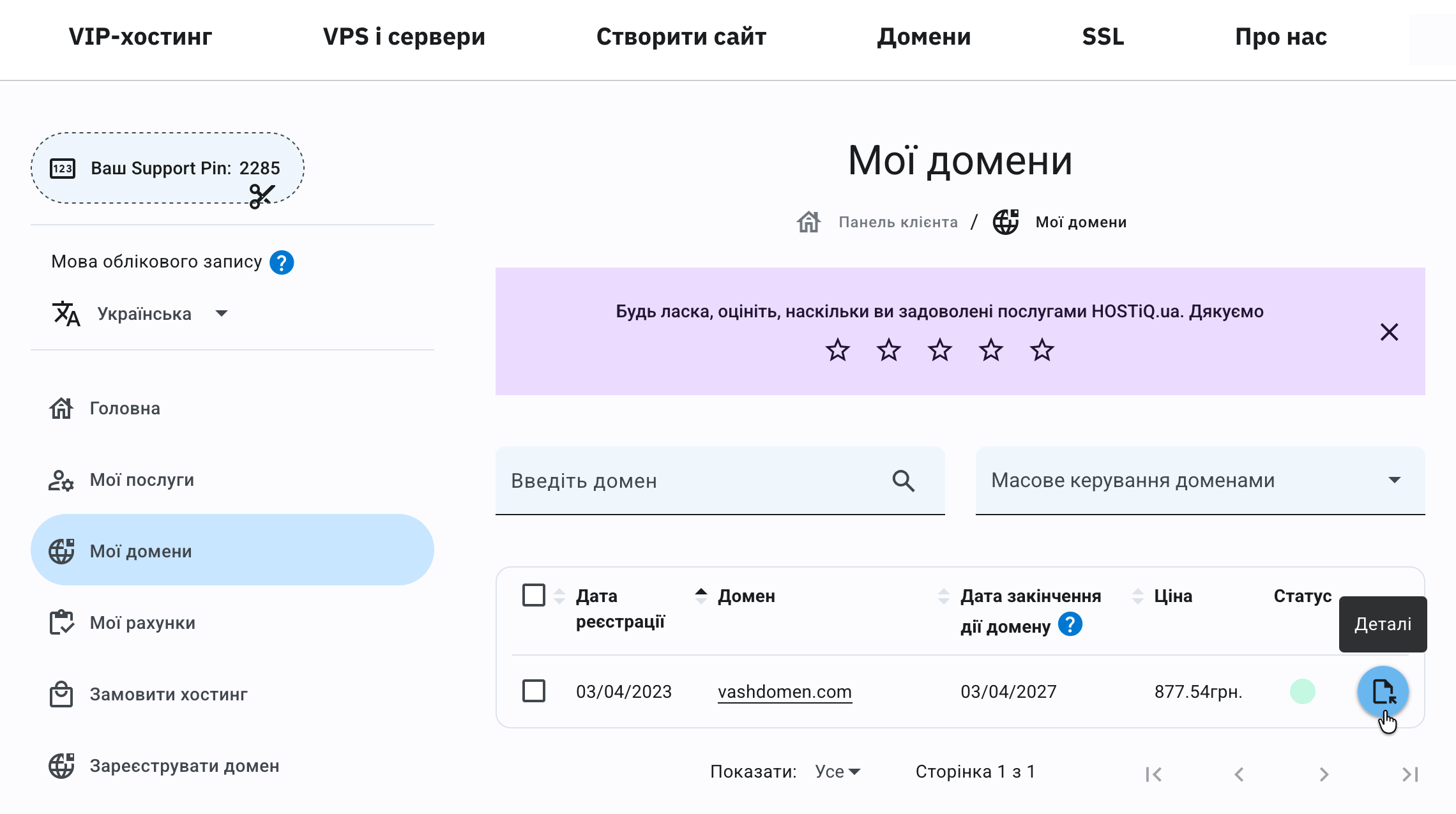This screenshot has height=814, width=1456.
Task: Check the checkbox for vashdomen.com row
Action: click(x=534, y=691)
